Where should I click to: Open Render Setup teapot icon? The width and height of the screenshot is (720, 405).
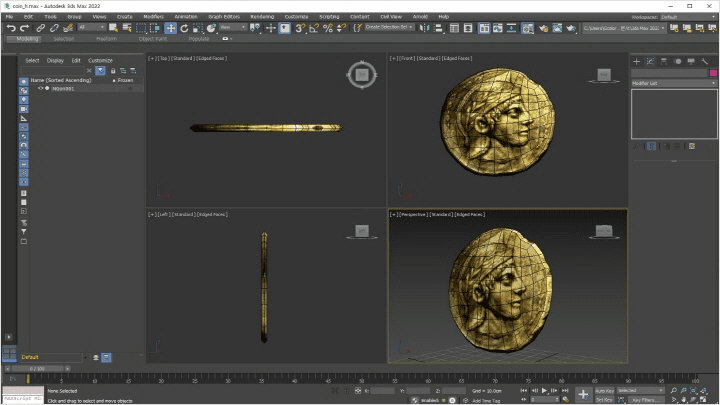click(x=543, y=28)
